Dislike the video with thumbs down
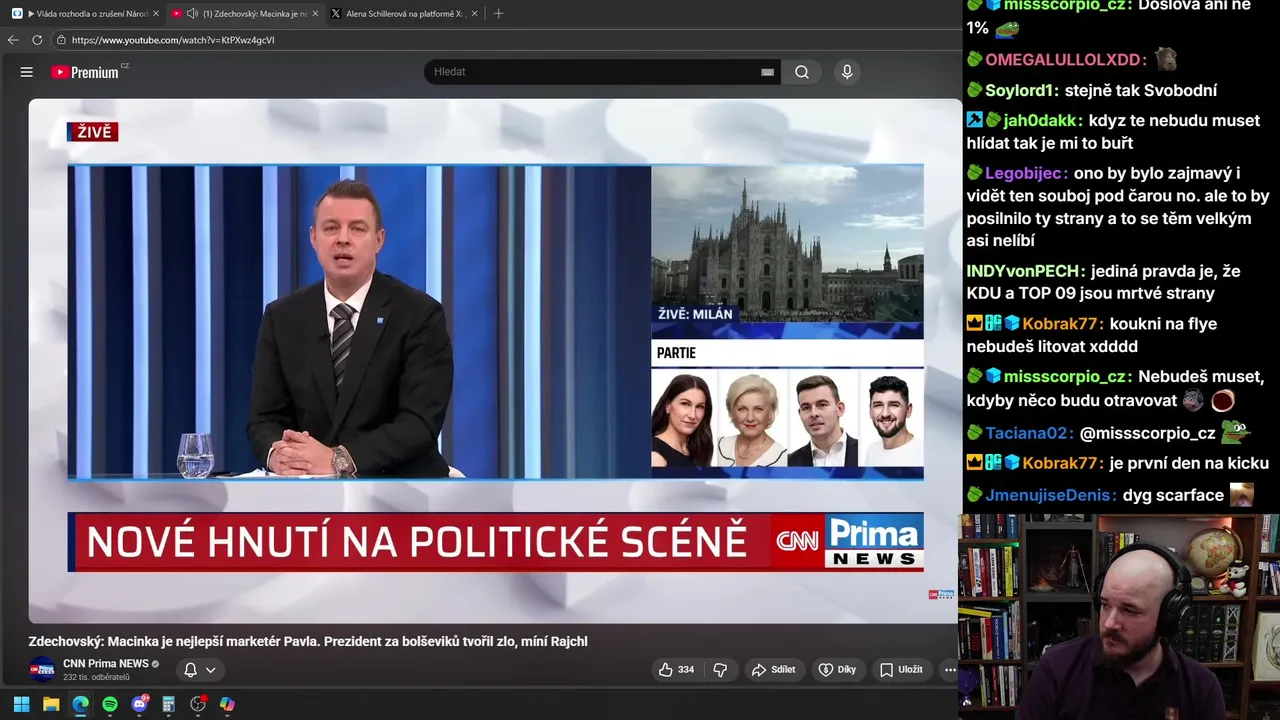Screen dimensions: 1280x720 (x=720, y=670)
